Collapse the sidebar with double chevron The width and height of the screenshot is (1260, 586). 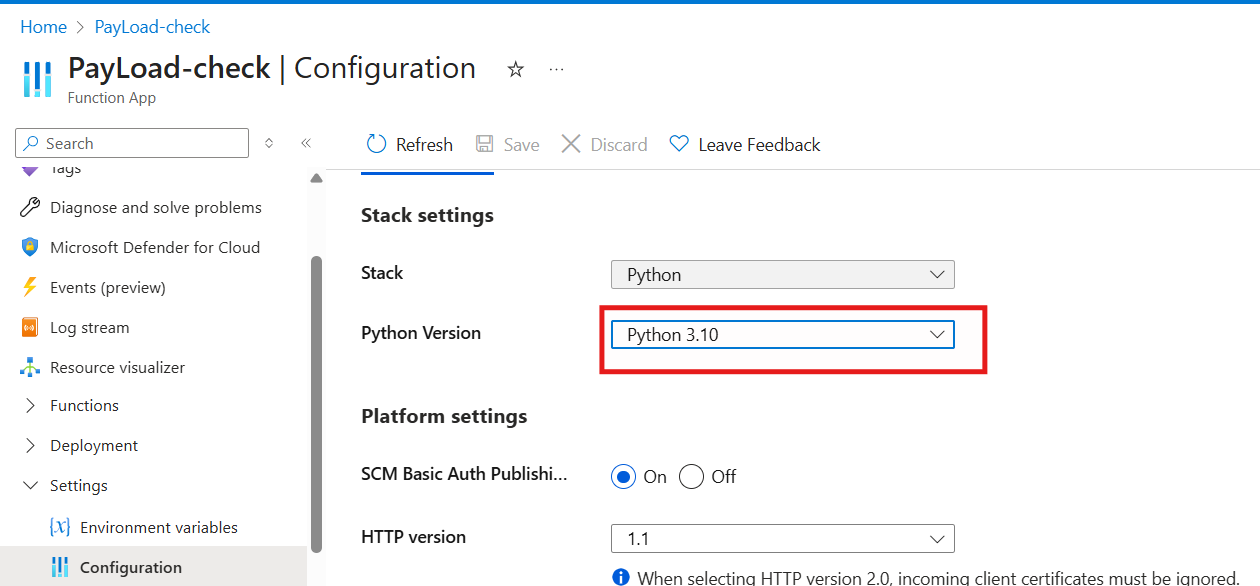306,144
